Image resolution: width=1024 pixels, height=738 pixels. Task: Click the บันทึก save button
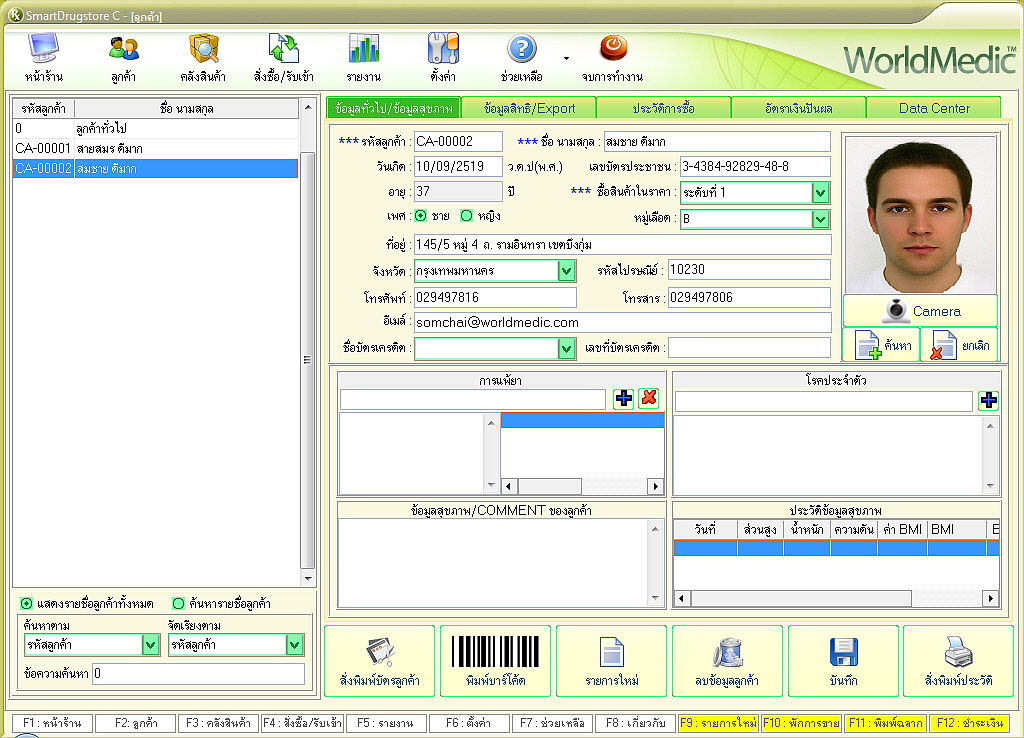coord(843,661)
